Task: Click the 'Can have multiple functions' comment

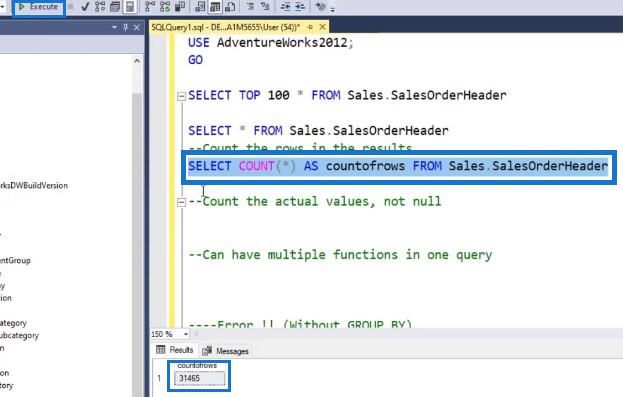Action: coord(340,255)
